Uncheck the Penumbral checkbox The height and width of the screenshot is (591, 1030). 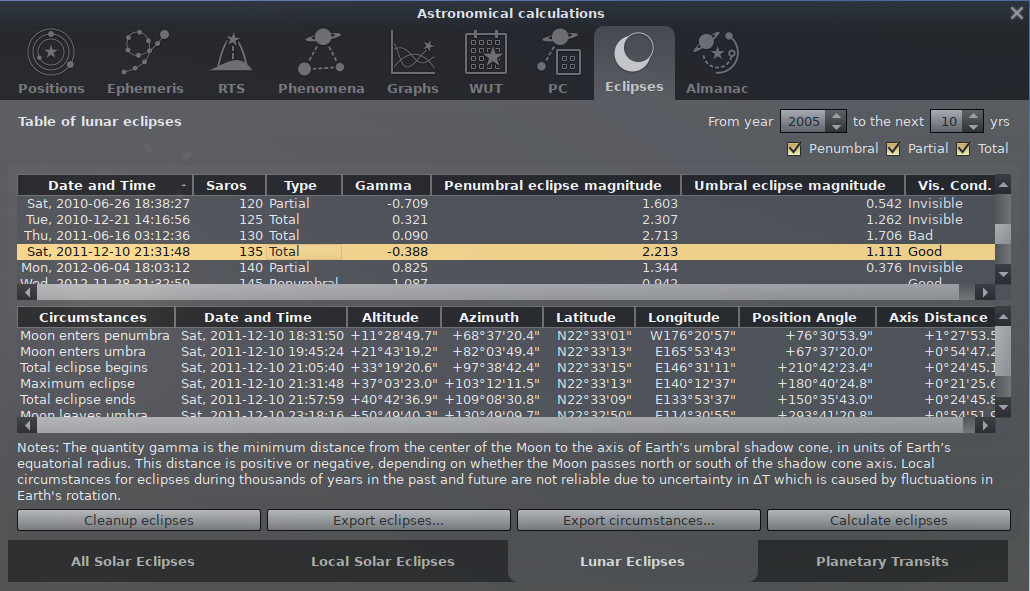tap(795, 149)
